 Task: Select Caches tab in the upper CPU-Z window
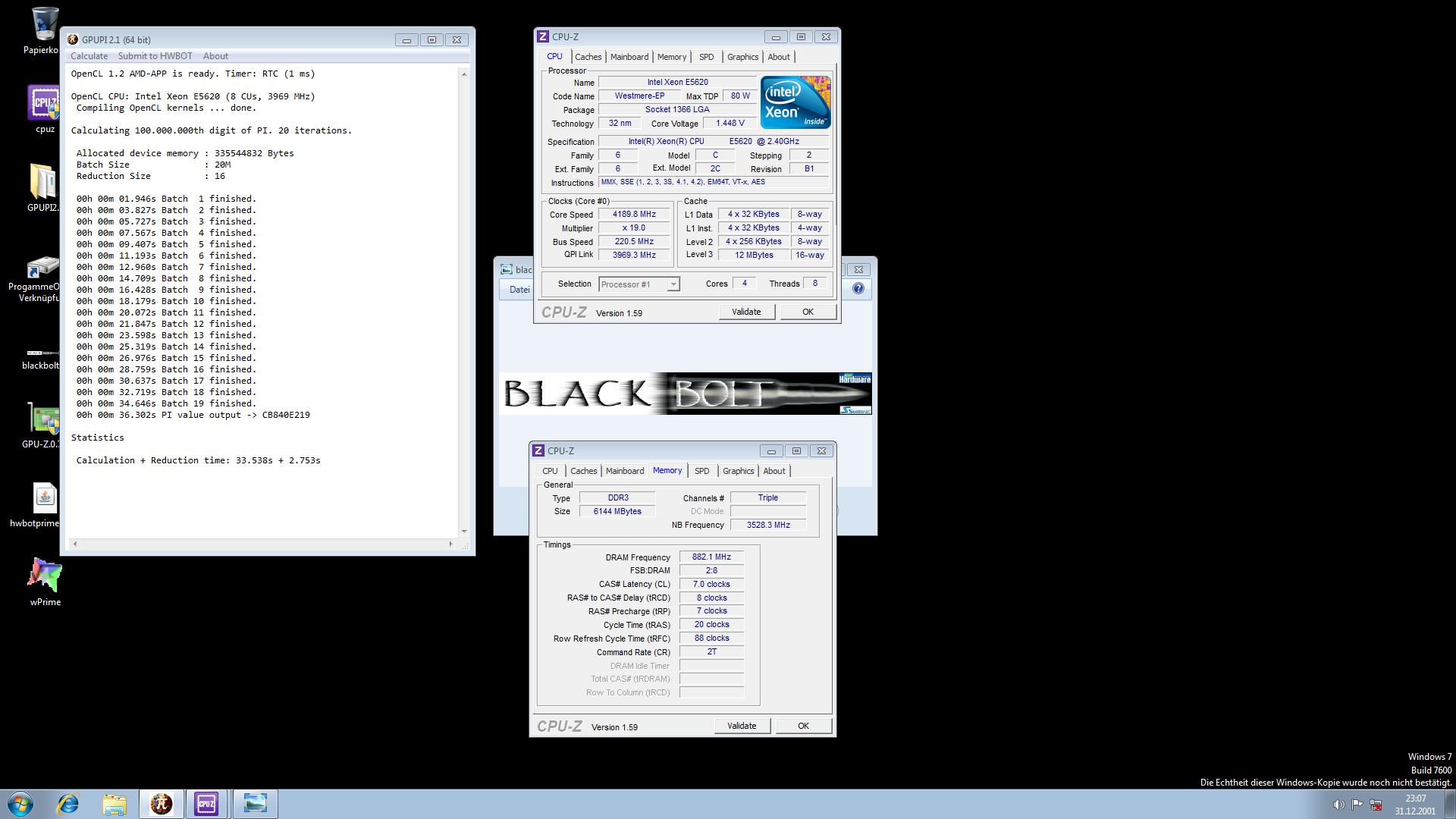[x=588, y=57]
